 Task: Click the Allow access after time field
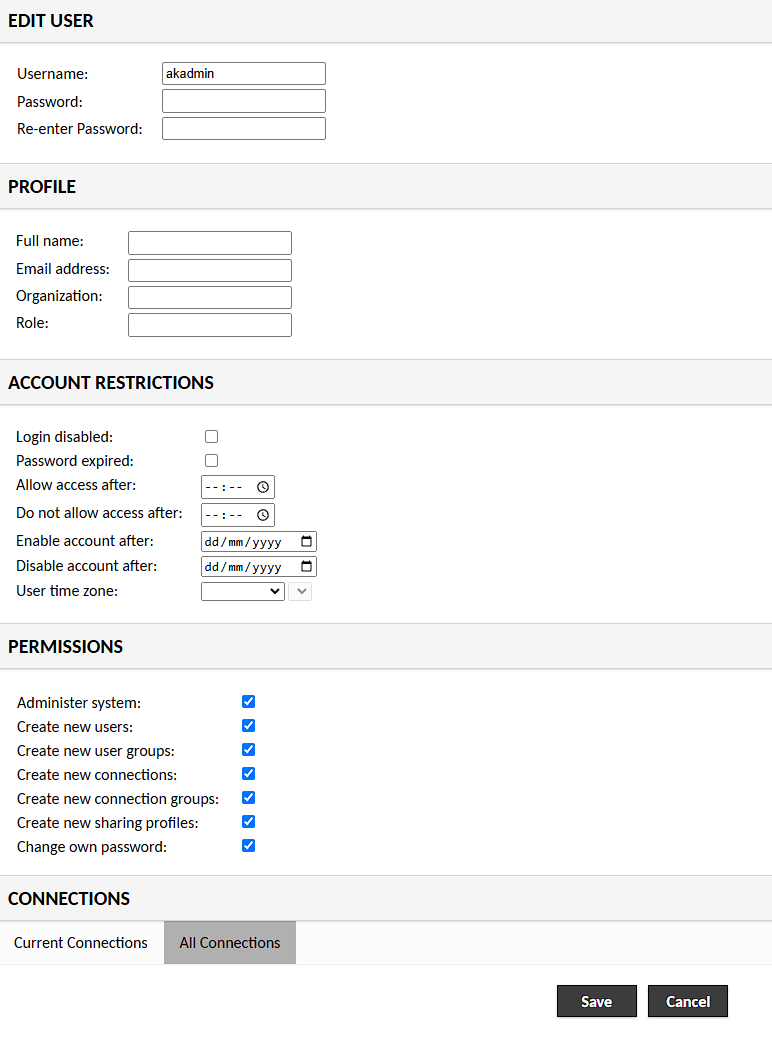pos(238,487)
